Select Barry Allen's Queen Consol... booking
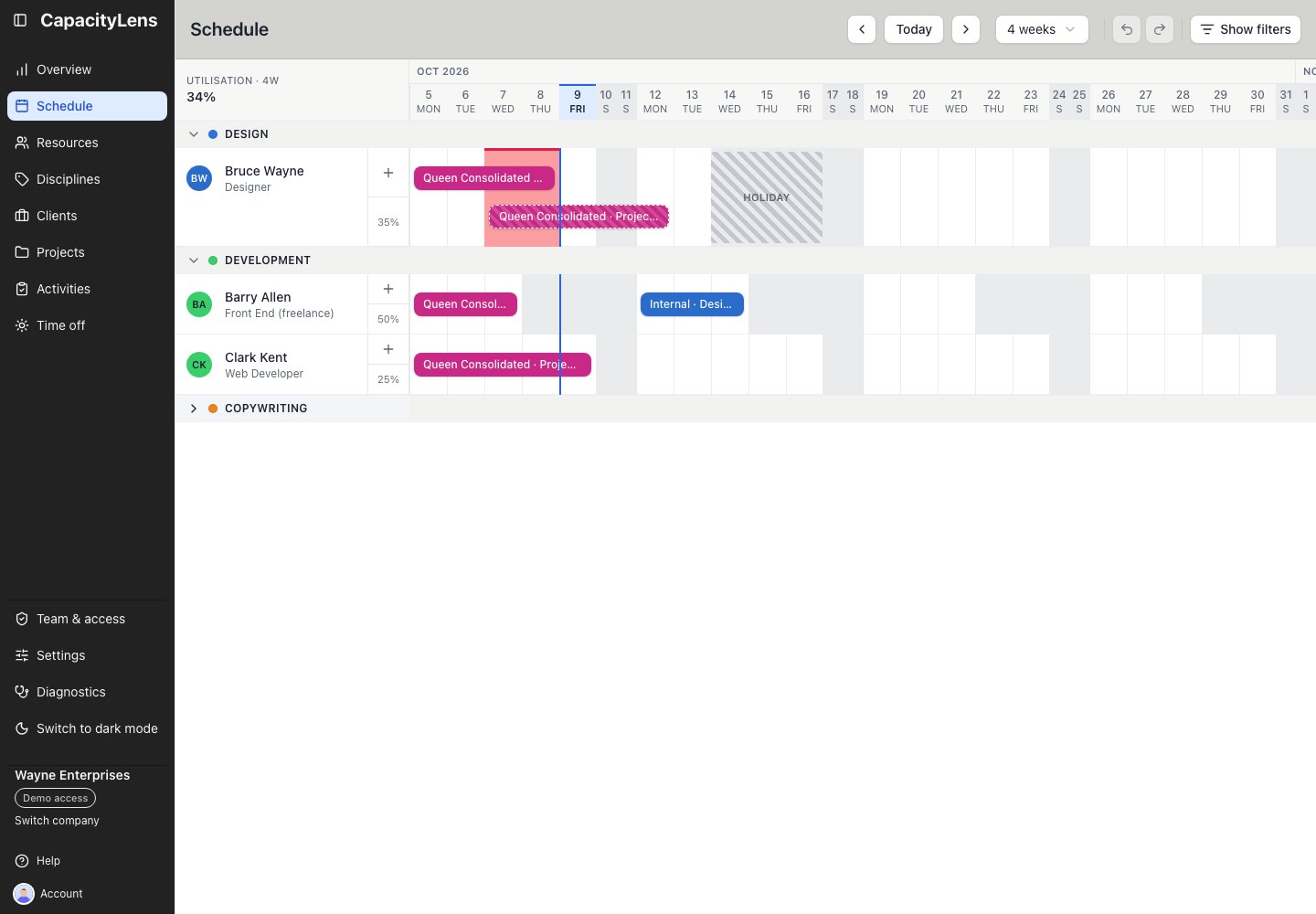Viewport: 1316px width, 914px height. (x=466, y=304)
